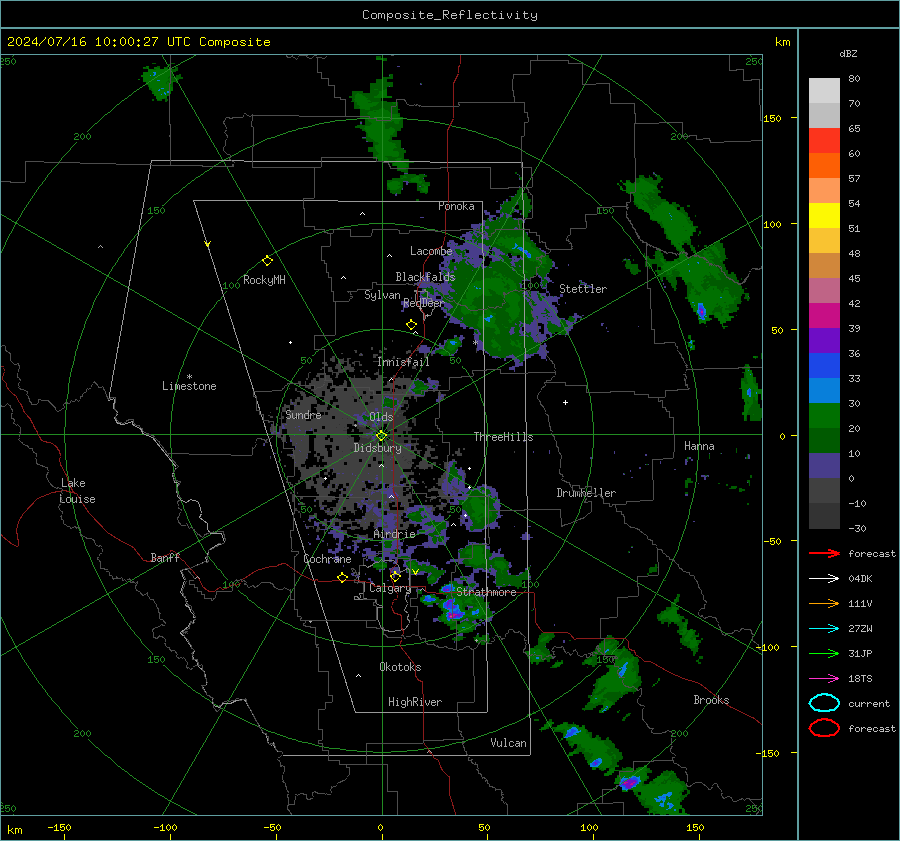Click the Blackfalds city label
Screen dimensions: 900x841
pyautogui.click(x=425, y=277)
